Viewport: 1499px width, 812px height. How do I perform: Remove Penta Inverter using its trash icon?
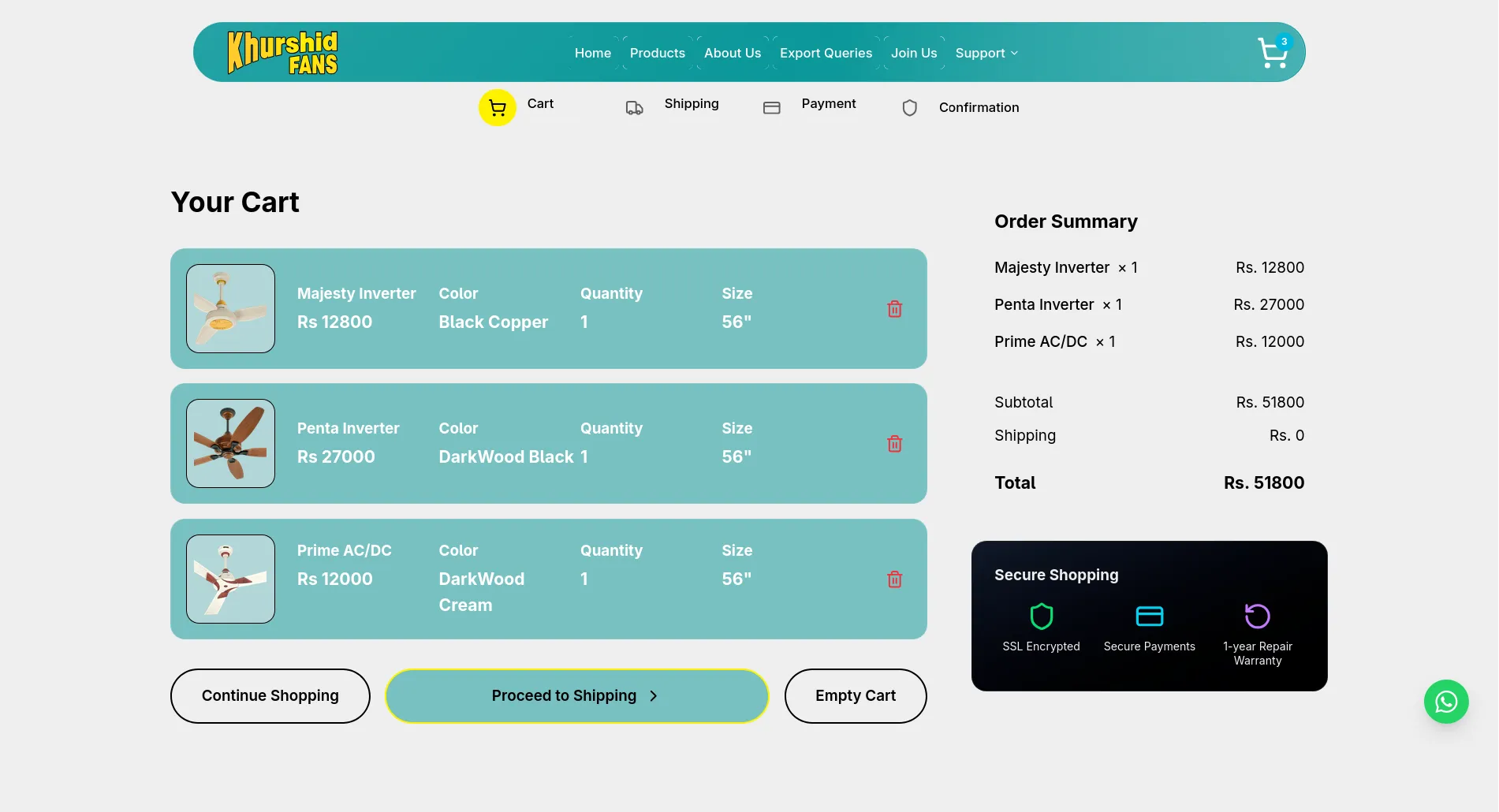(x=894, y=444)
